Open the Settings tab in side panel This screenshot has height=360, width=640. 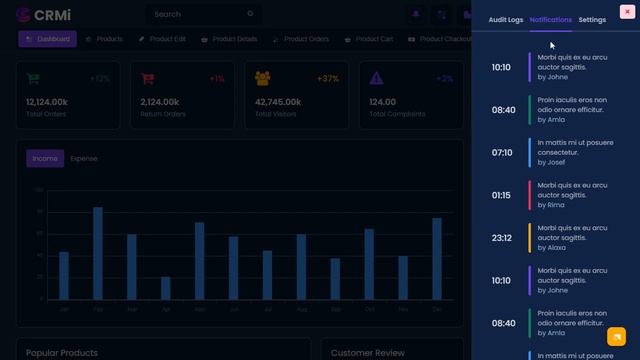(x=592, y=20)
